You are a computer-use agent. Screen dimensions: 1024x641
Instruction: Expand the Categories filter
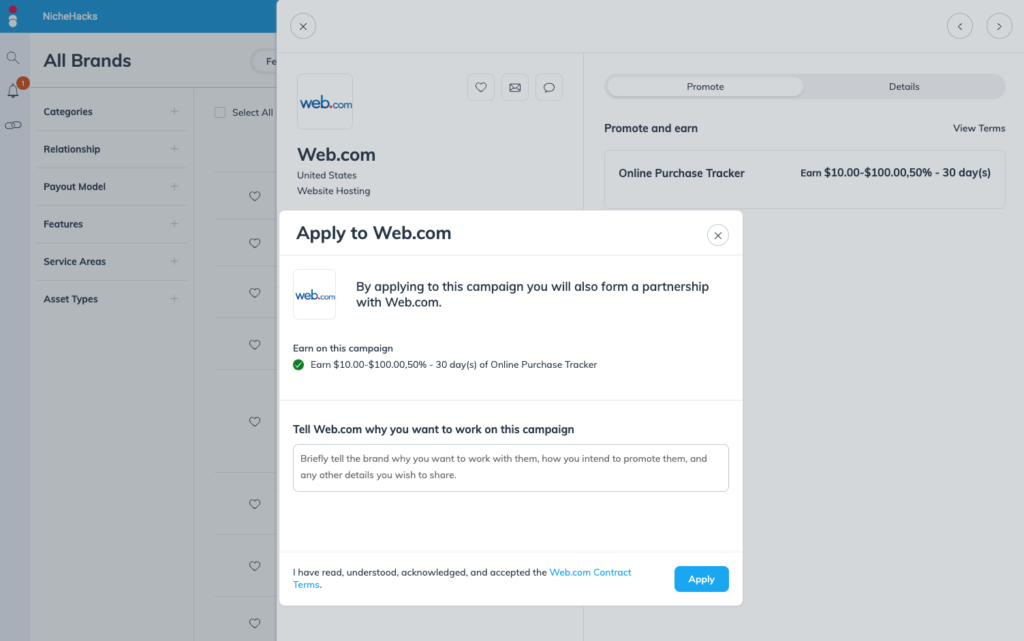coord(174,112)
